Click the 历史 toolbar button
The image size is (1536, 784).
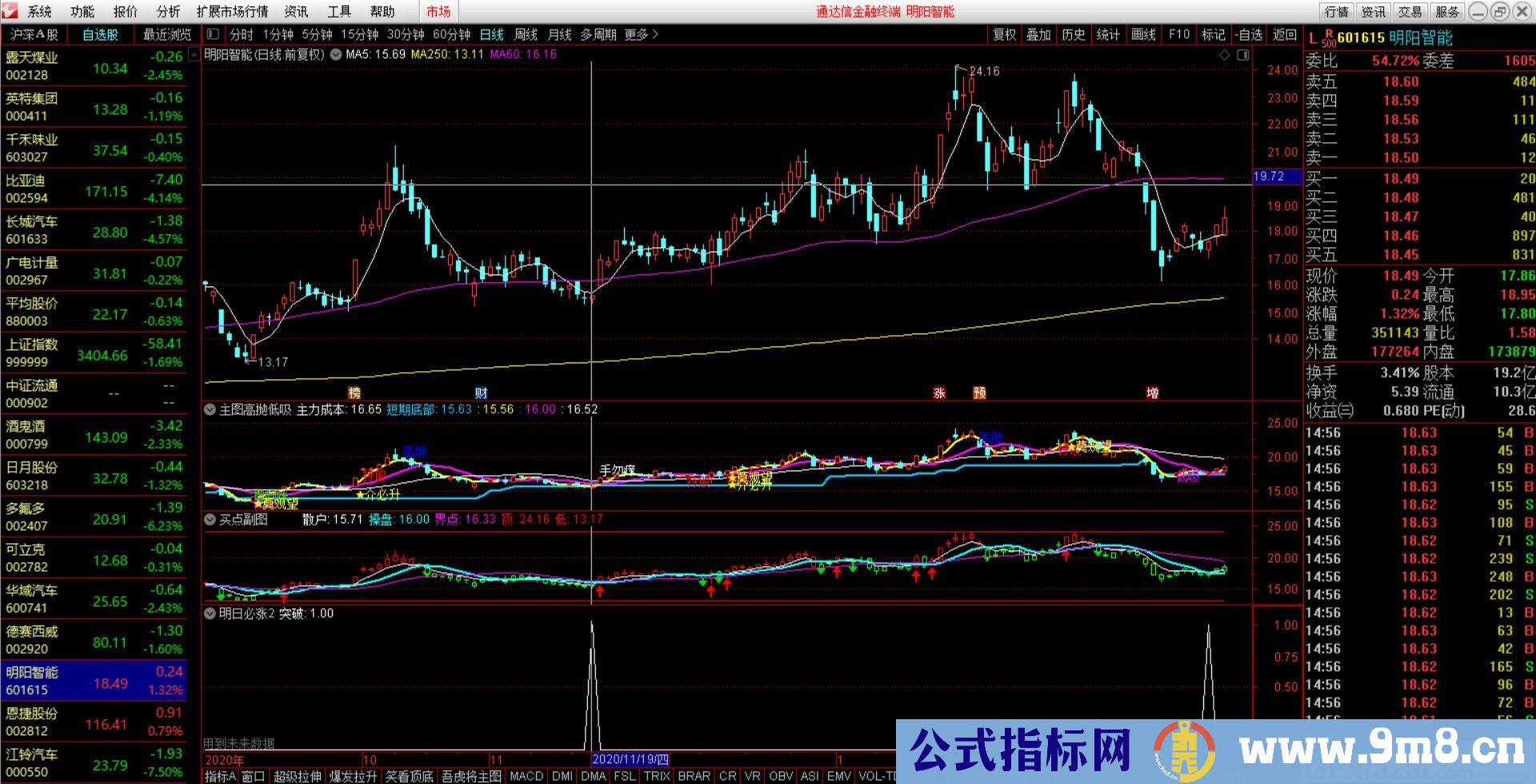point(1073,34)
